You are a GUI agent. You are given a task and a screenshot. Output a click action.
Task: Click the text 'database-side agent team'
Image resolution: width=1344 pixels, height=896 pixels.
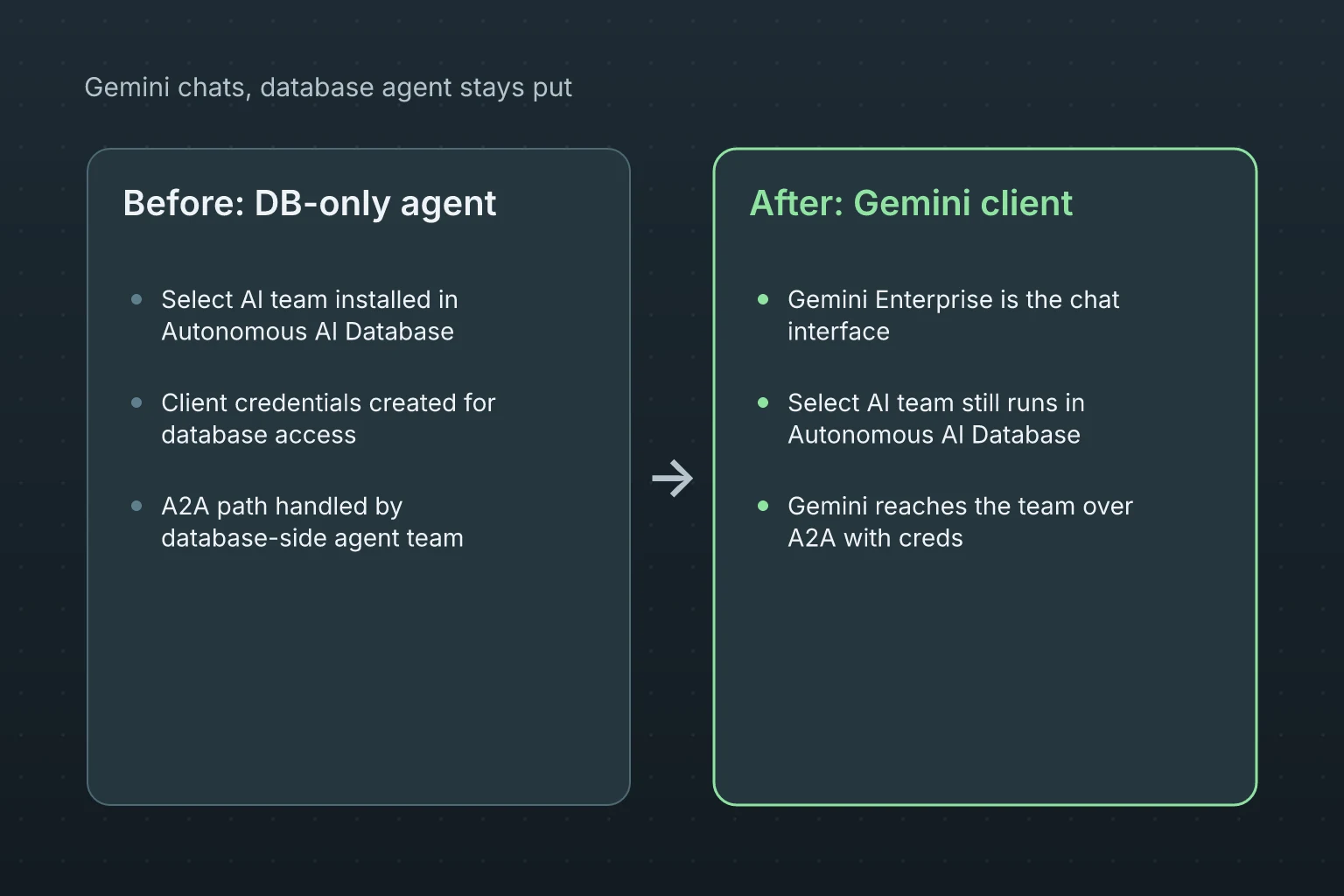(x=312, y=538)
